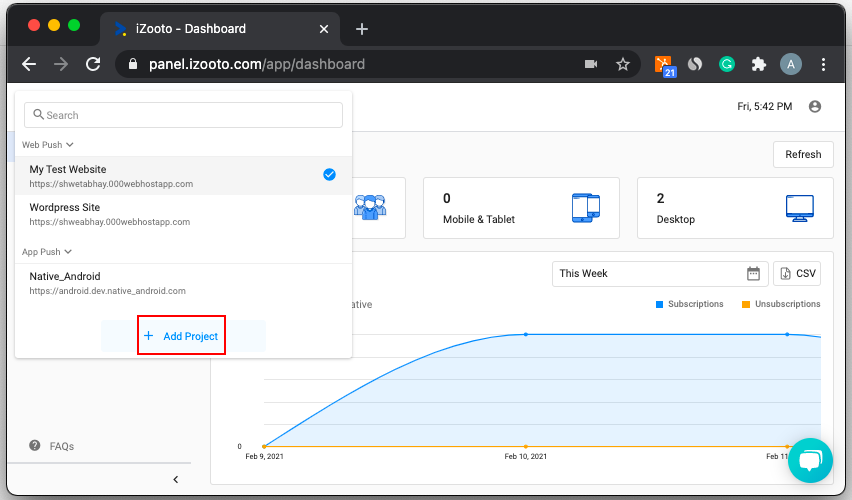This screenshot has height=500, width=852.
Task: Click the Desktop stat card
Action: (735, 208)
